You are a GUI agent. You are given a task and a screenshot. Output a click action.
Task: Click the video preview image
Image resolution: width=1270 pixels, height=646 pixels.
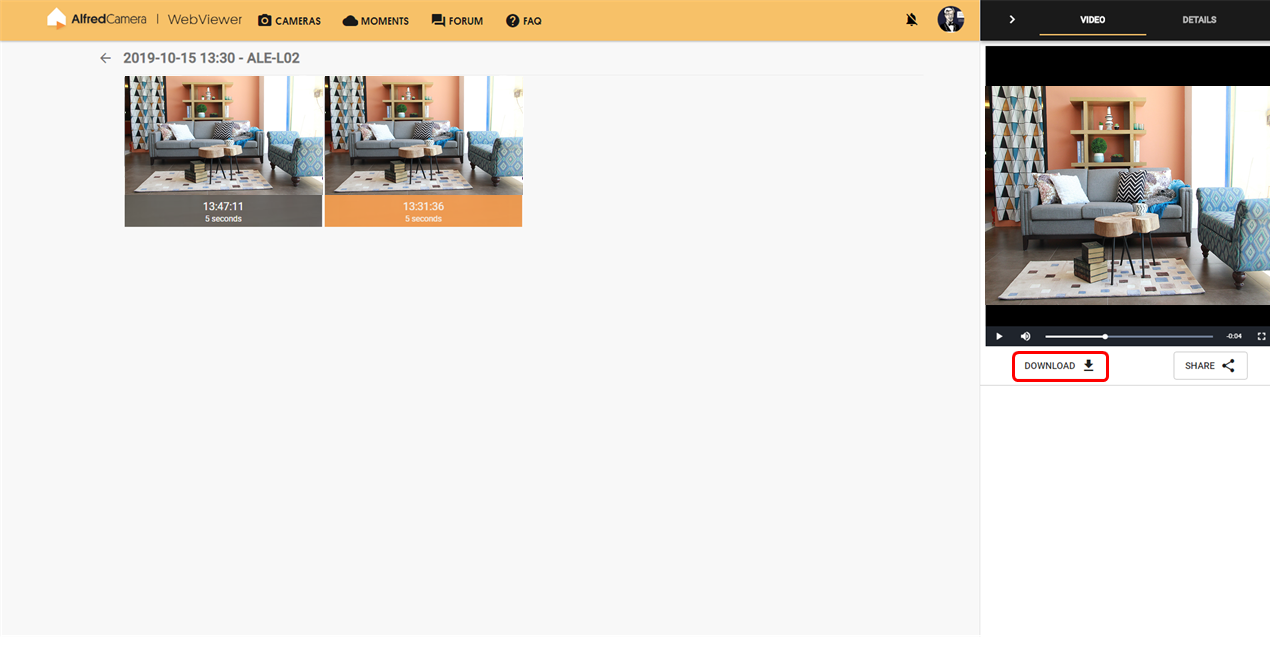tap(1127, 195)
